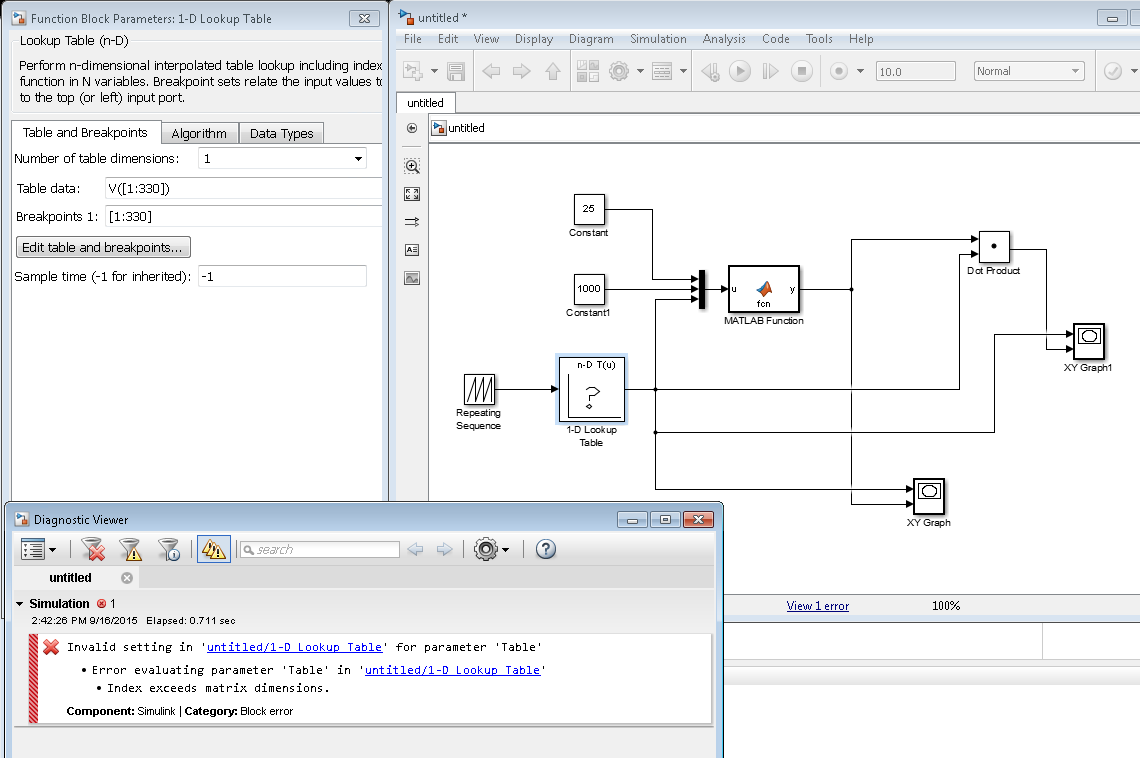Open Model Configuration Parameters gear icon
Image resolution: width=1140 pixels, height=758 pixels.
pos(620,71)
